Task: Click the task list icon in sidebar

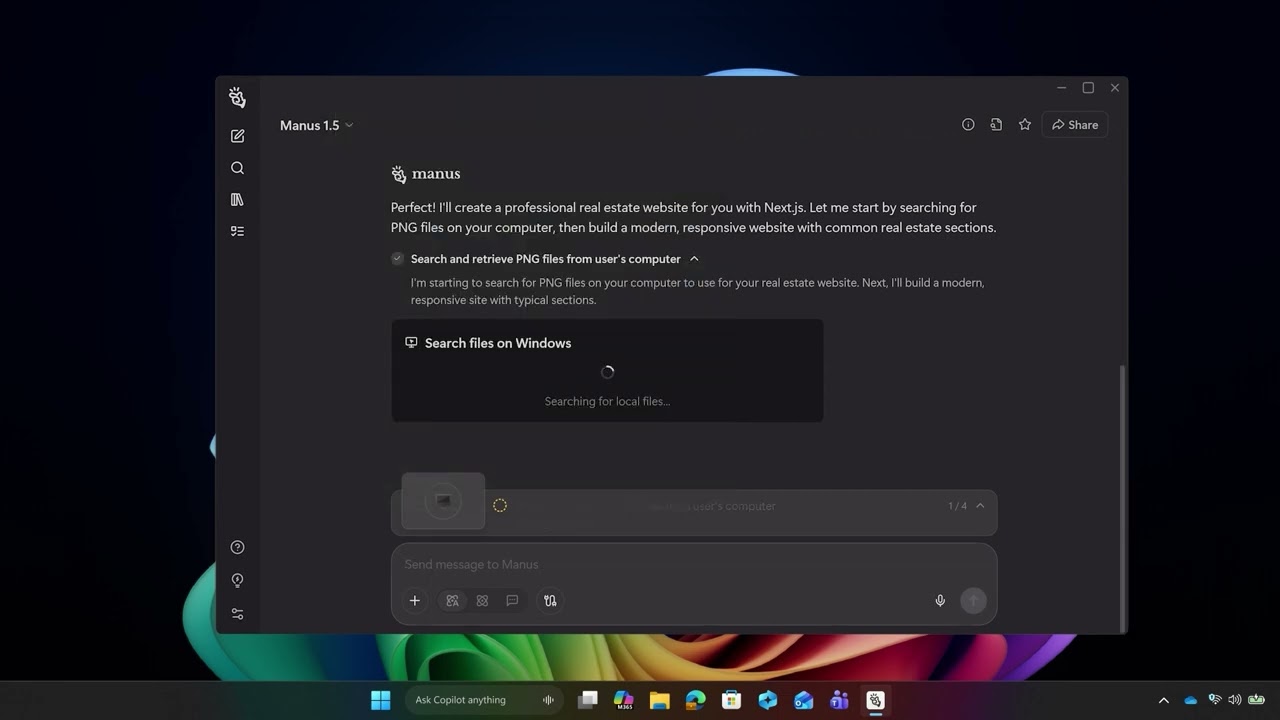Action: pos(237,231)
